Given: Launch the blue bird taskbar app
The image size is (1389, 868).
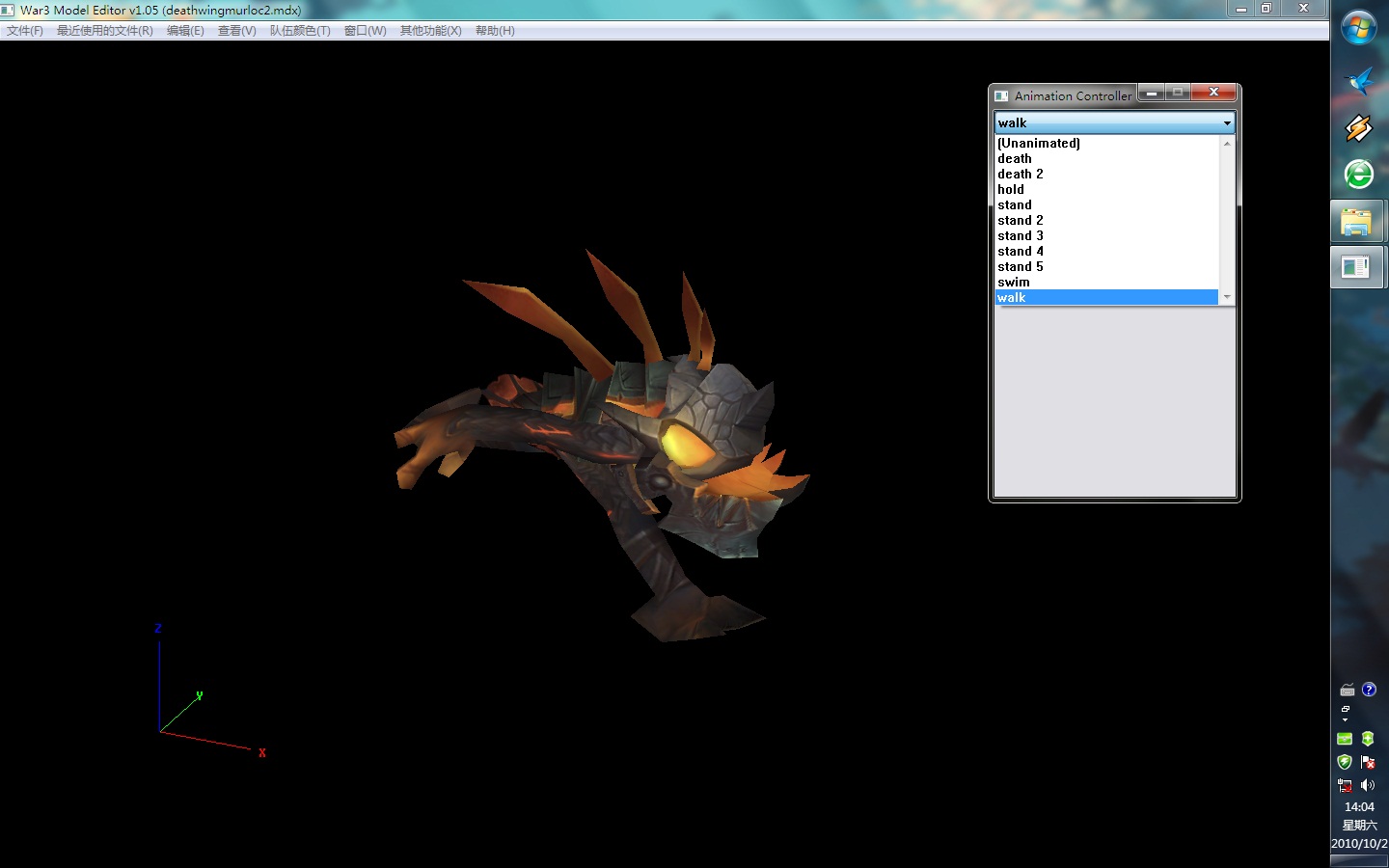Looking at the screenshot, I should coord(1359,82).
